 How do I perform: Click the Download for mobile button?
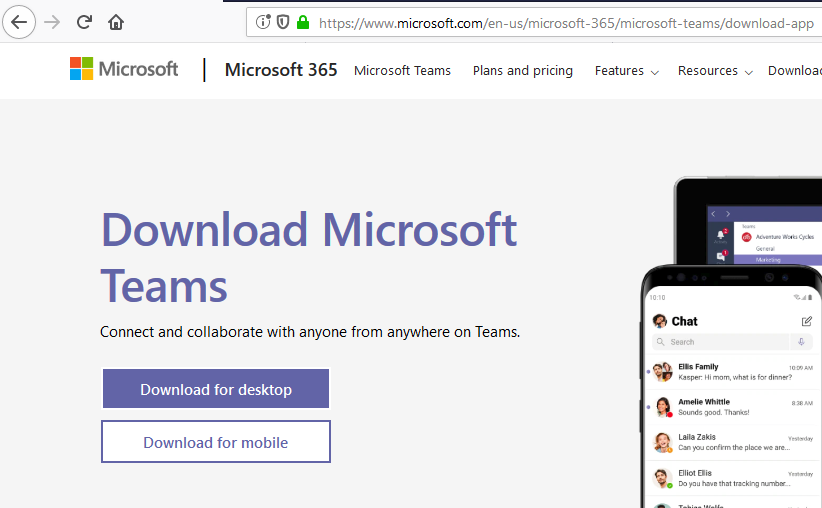[x=216, y=442]
